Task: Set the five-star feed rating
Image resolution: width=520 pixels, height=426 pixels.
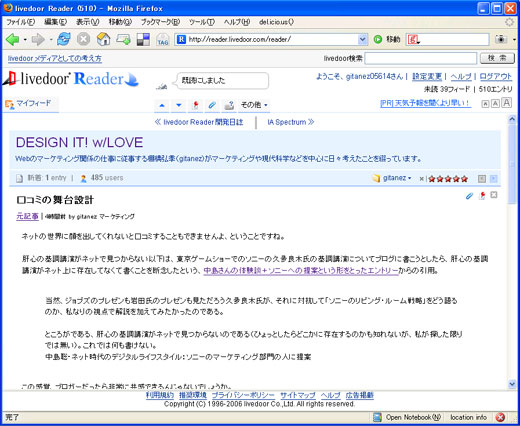Action: click(x=464, y=179)
